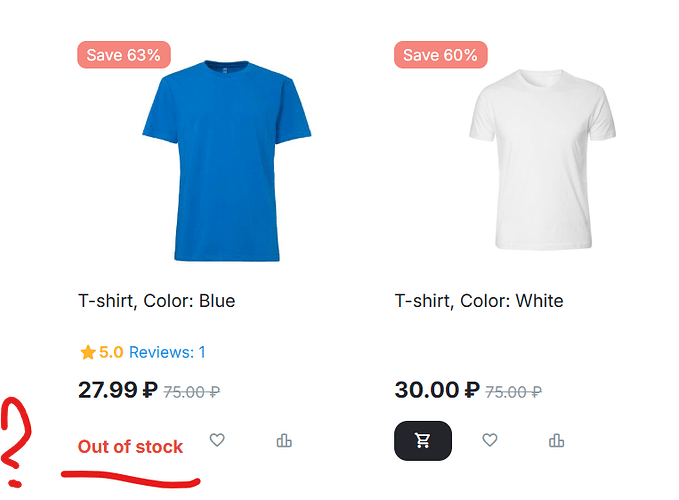679x500 pixels.
Task: Click the 5.0 rating score
Action: [x=111, y=352]
